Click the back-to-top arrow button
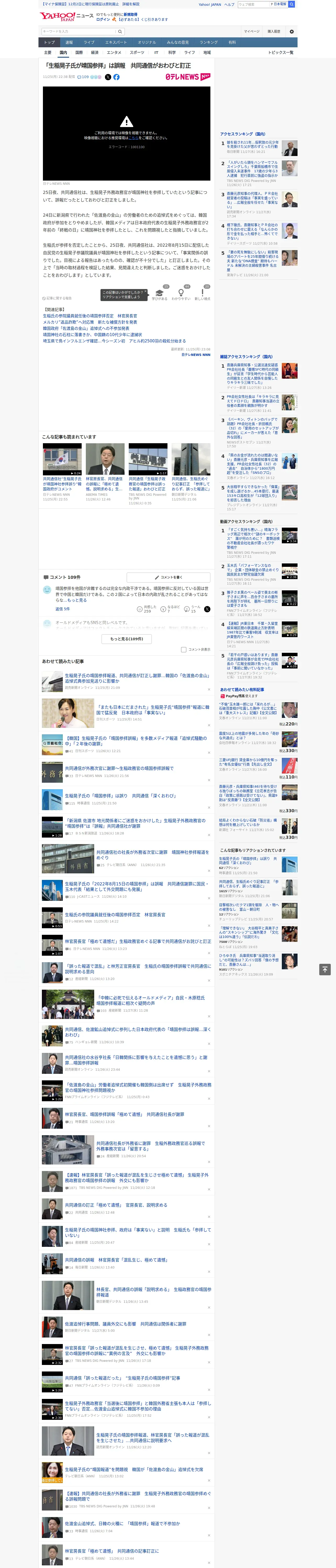Screen dimensions: 336x1568 [325, 970]
